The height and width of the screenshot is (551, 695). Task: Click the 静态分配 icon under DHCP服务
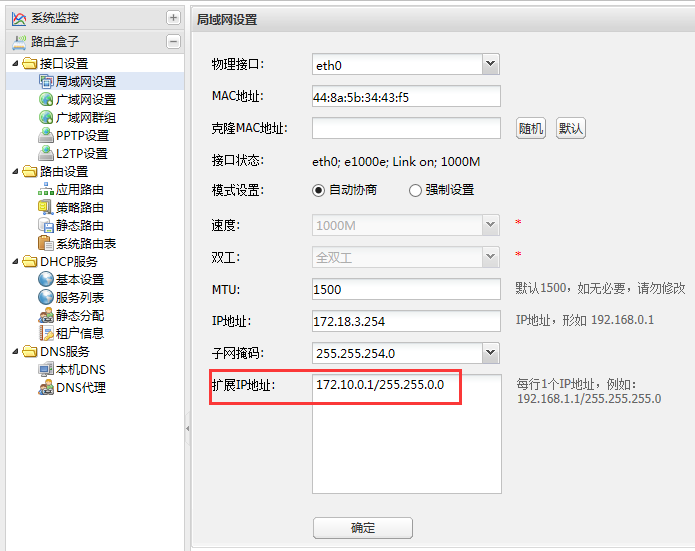(46, 315)
